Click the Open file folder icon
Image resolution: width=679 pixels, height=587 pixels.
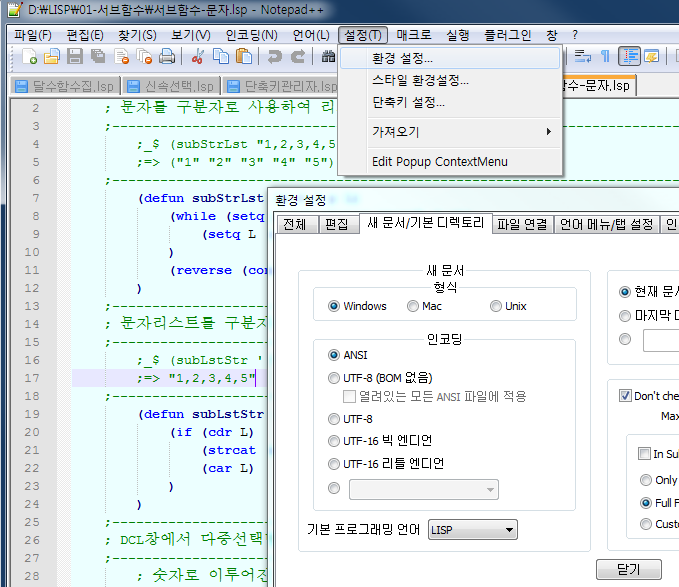coord(52,56)
